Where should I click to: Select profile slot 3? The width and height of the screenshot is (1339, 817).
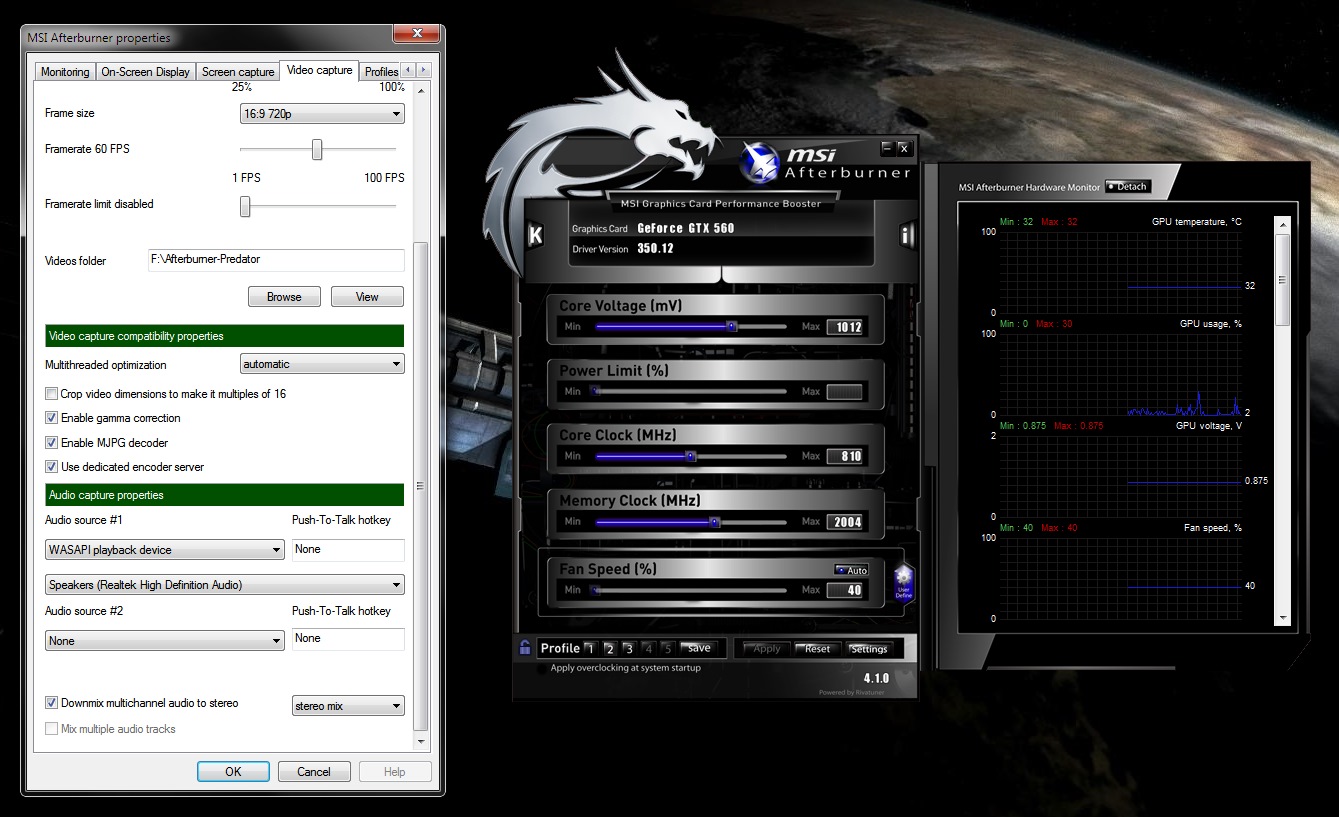pyautogui.click(x=628, y=648)
